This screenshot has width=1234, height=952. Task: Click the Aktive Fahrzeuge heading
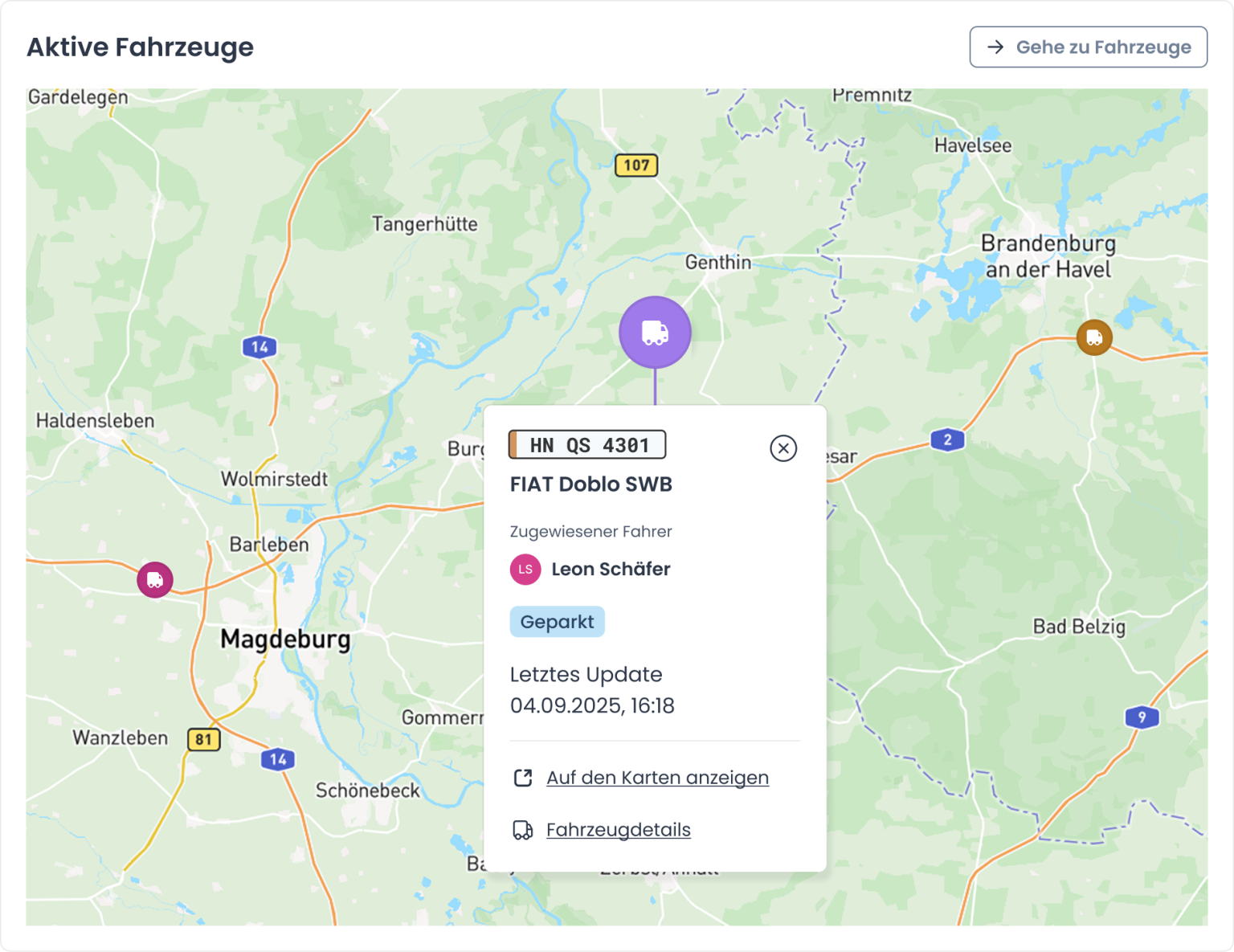[x=141, y=47]
